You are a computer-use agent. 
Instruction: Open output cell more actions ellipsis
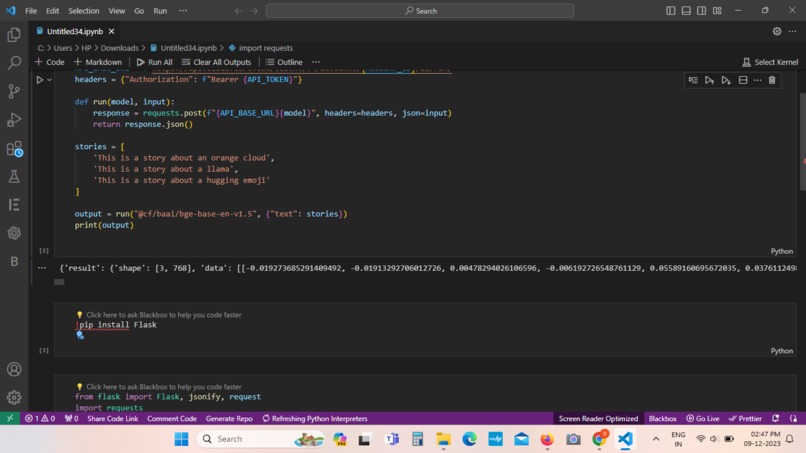click(42, 268)
